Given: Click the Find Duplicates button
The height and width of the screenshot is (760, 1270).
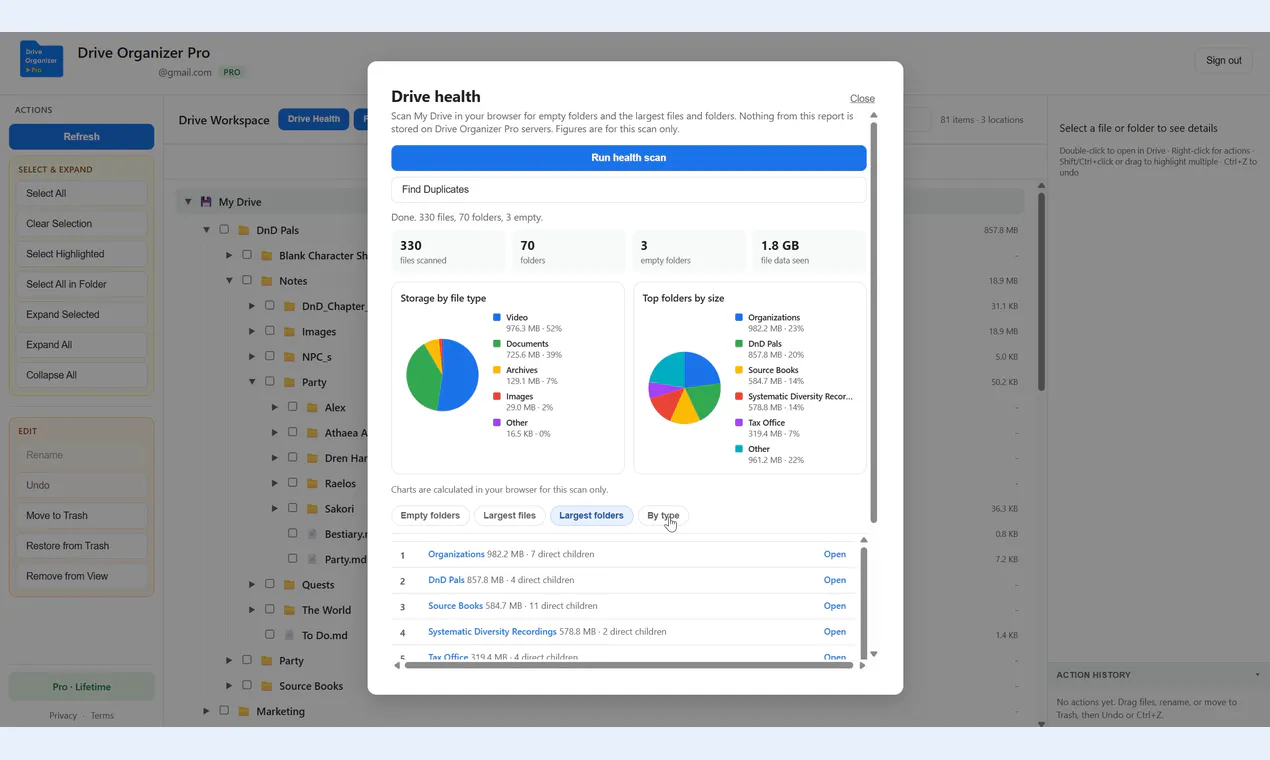Looking at the screenshot, I should coord(628,189).
